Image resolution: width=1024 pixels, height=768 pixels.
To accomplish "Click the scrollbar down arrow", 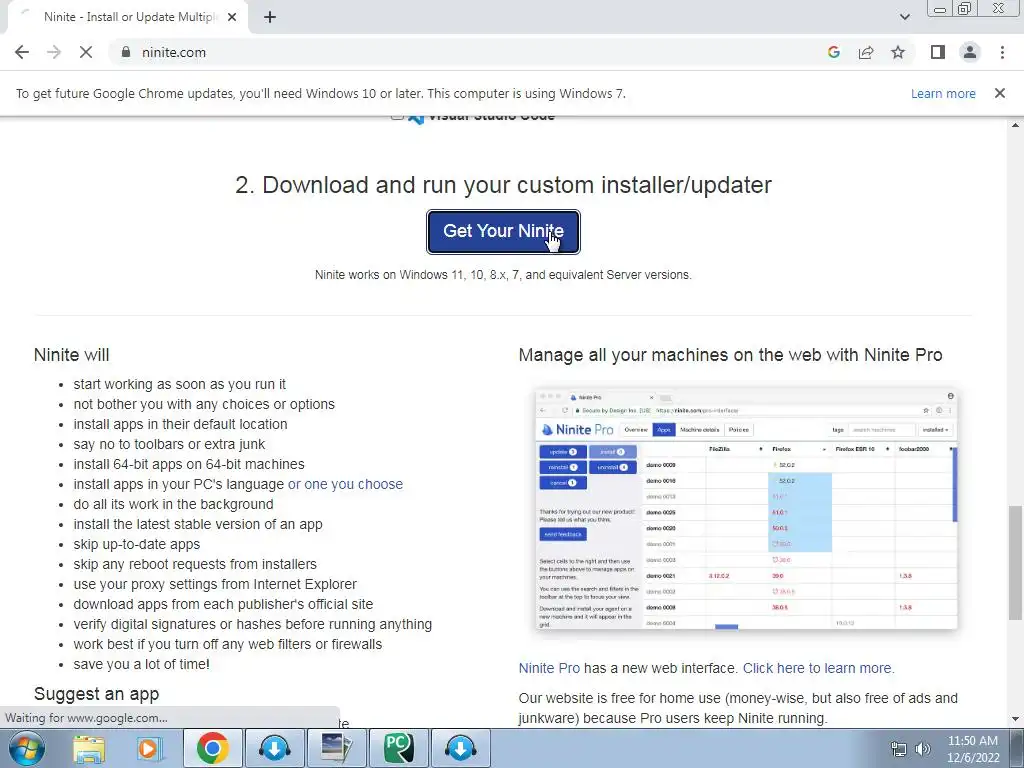I will point(1015,720).
